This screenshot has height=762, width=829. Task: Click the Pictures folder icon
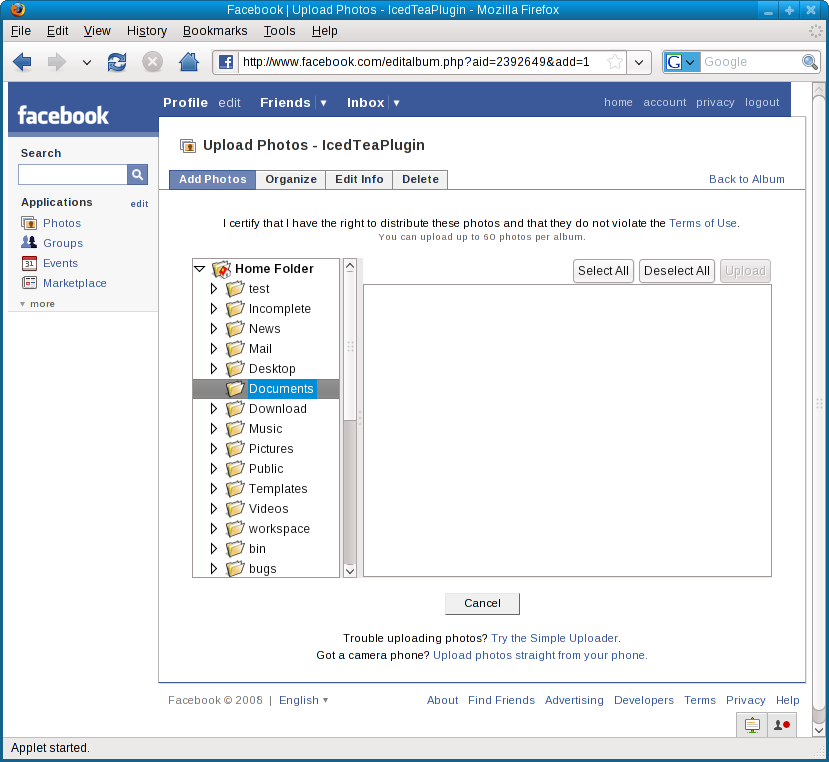tap(235, 448)
